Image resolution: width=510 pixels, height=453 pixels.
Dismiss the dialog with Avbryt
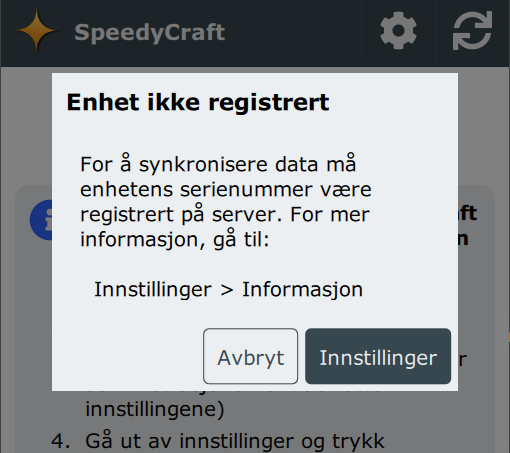[250, 356]
